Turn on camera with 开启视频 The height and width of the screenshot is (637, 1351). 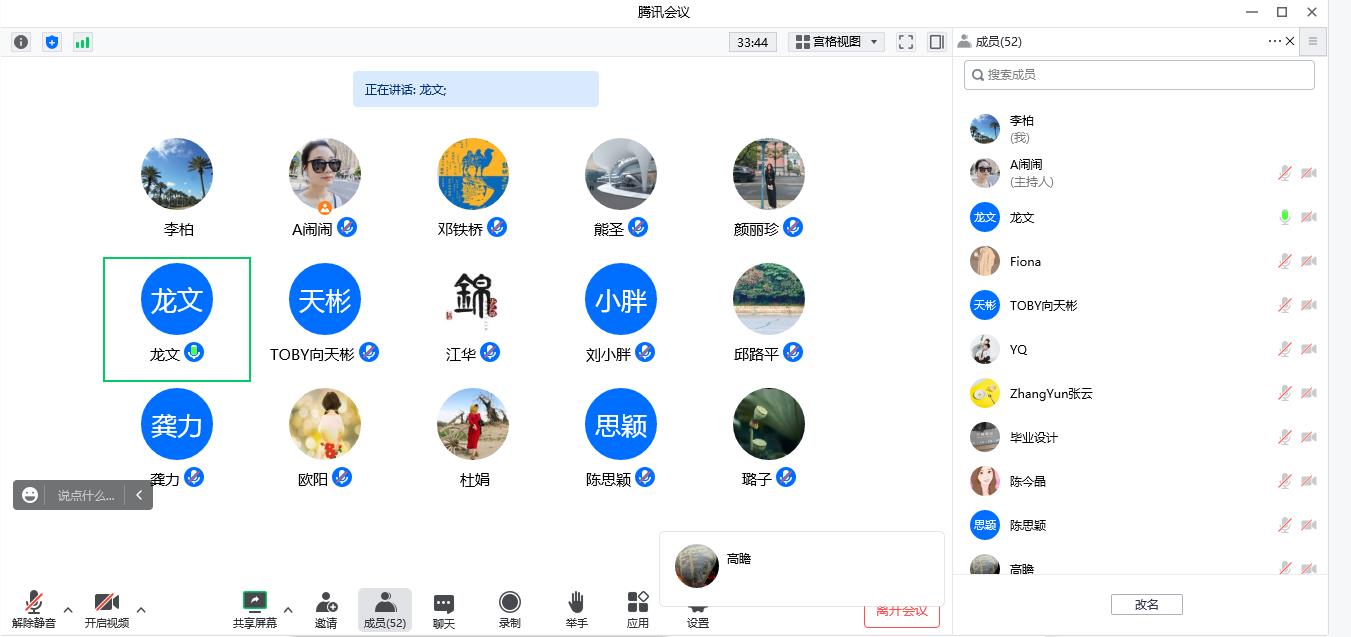point(107,608)
